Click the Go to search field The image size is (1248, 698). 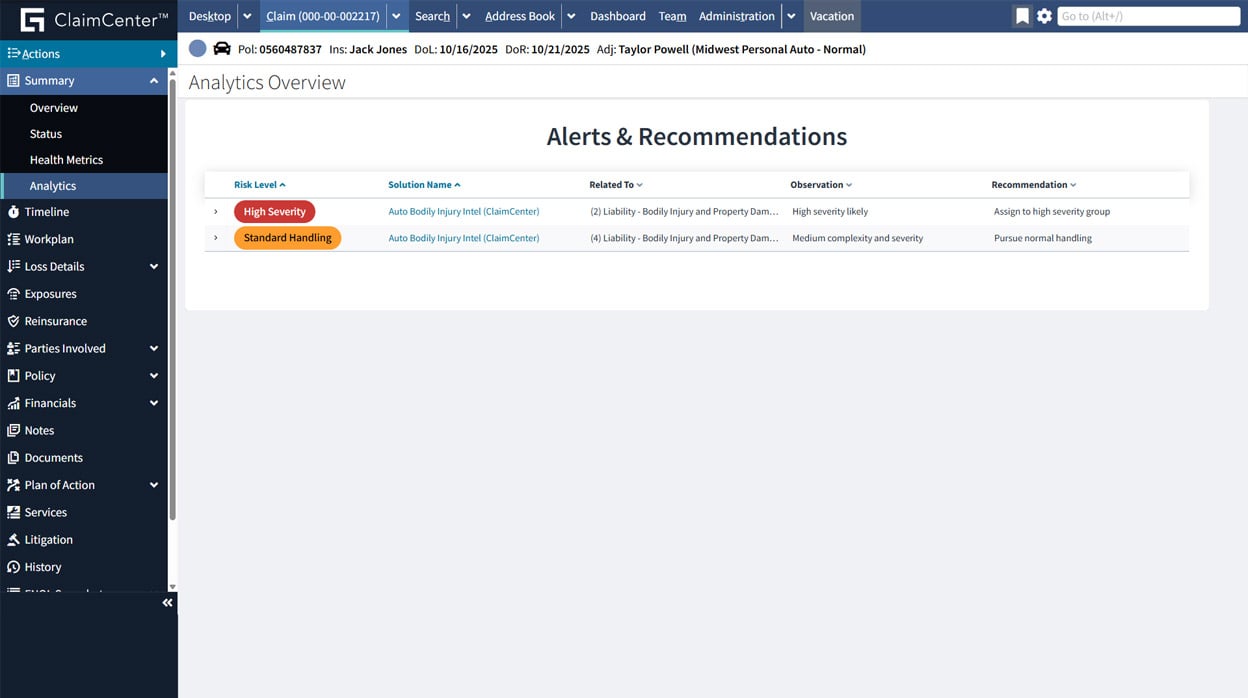pyautogui.click(x=1148, y=16)
